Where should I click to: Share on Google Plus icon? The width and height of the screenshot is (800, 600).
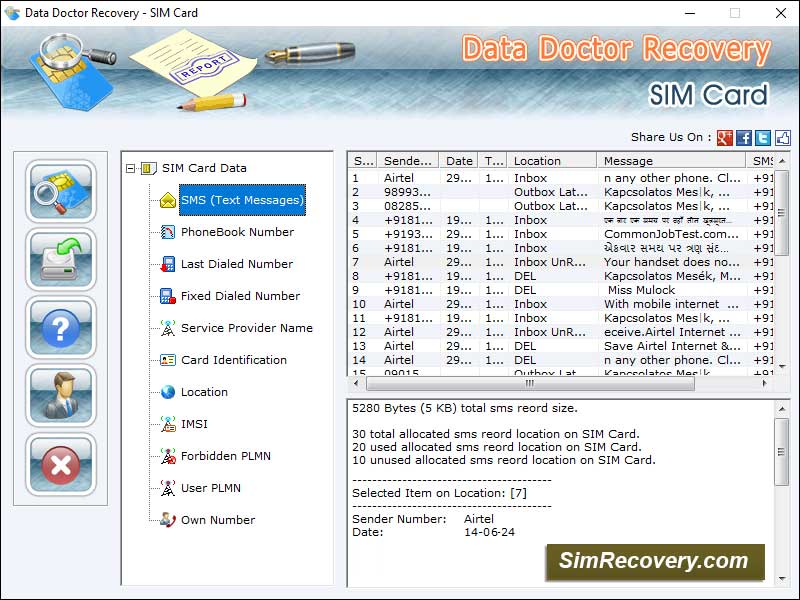[x=724, y=137]
